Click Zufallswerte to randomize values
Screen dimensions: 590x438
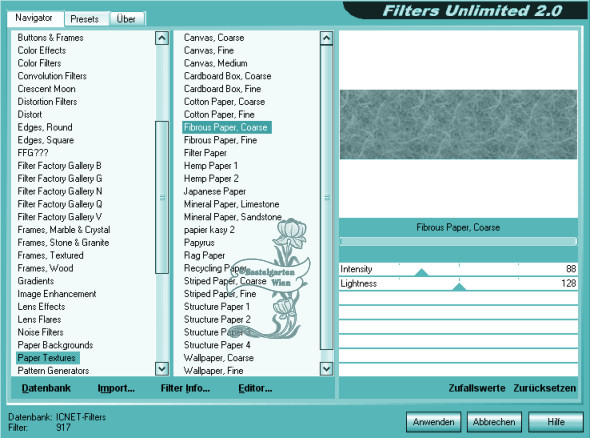[477, 388]
